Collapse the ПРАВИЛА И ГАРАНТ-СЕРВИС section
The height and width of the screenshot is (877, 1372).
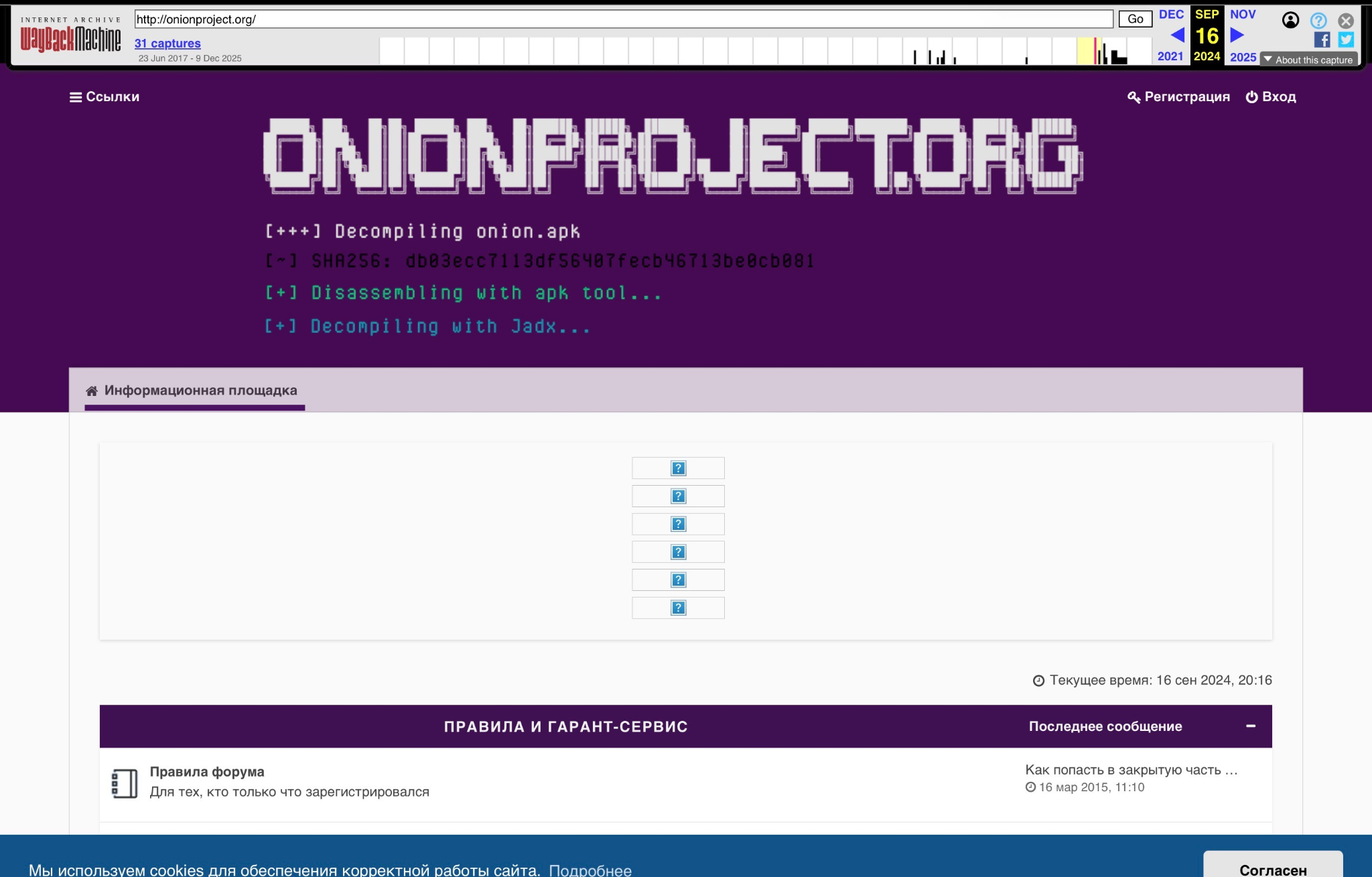1251,726
